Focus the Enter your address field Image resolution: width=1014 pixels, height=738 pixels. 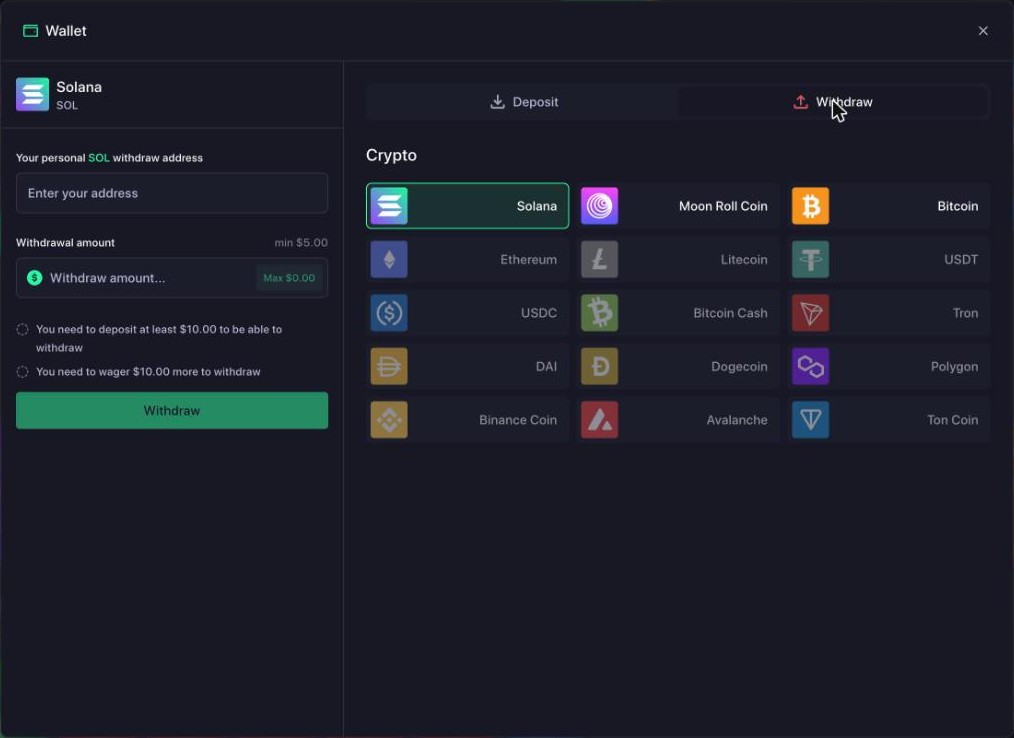(x=172, y=193)
